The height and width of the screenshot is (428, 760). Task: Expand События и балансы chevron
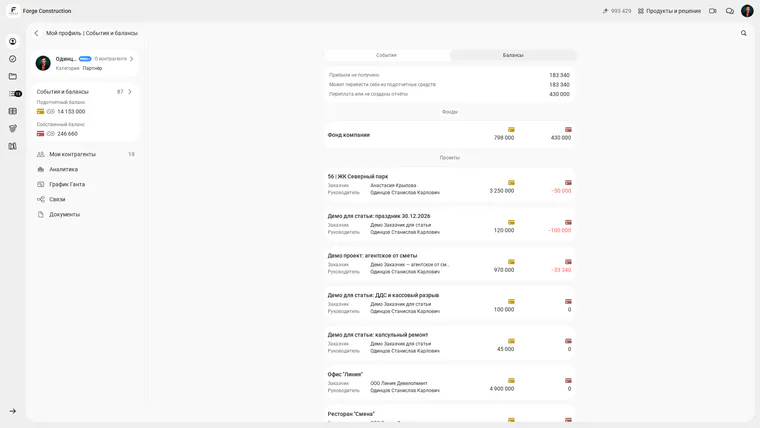tap(130, 92)
